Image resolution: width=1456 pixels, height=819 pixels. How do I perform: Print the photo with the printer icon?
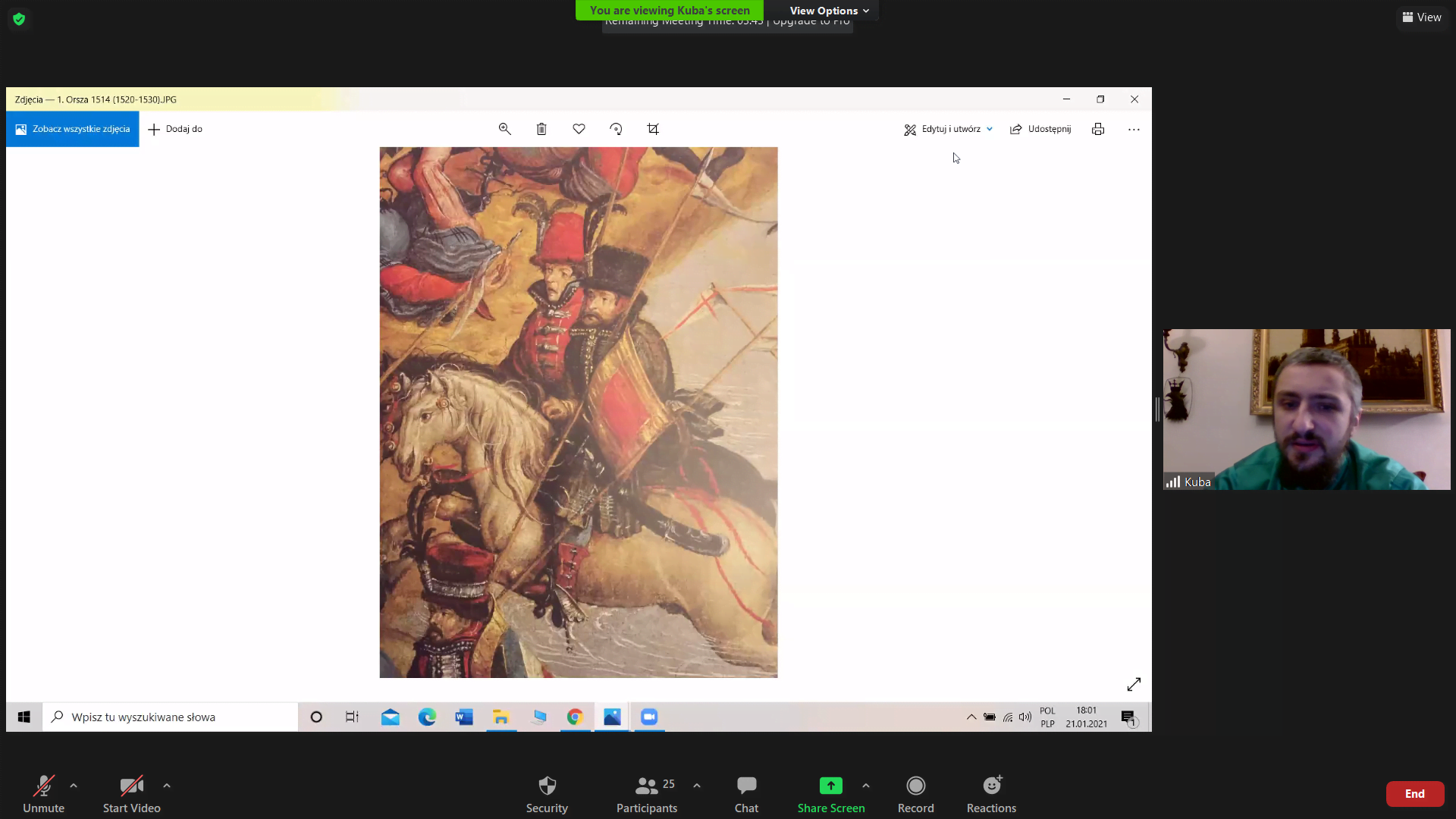coord(1097,129)
